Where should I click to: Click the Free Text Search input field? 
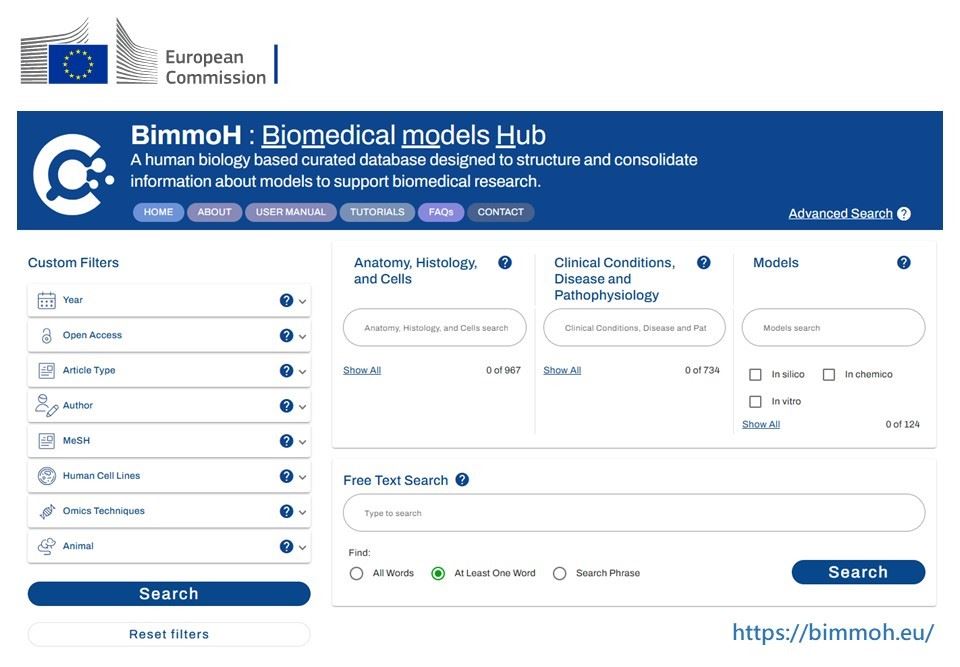(633, 513)
